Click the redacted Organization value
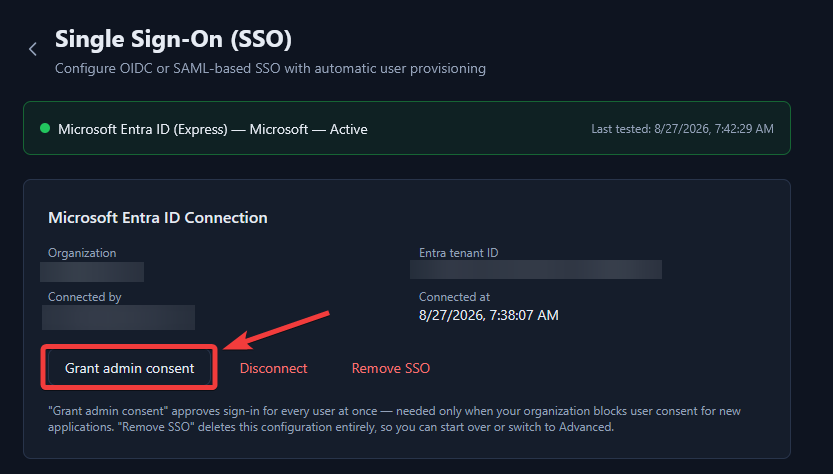Viewport: 833px width, 474px height. coord(92,272)
